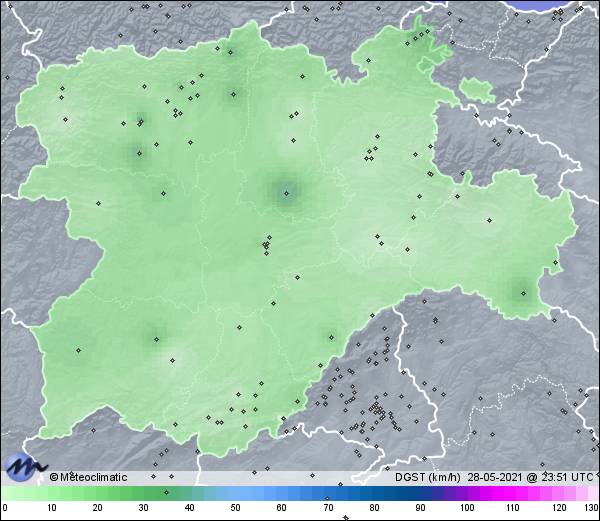Click the dark blue 80 km/h scale segment
The height and width of the screenshot is (521, 600).
pyautogui.click(x=373, y=494)
